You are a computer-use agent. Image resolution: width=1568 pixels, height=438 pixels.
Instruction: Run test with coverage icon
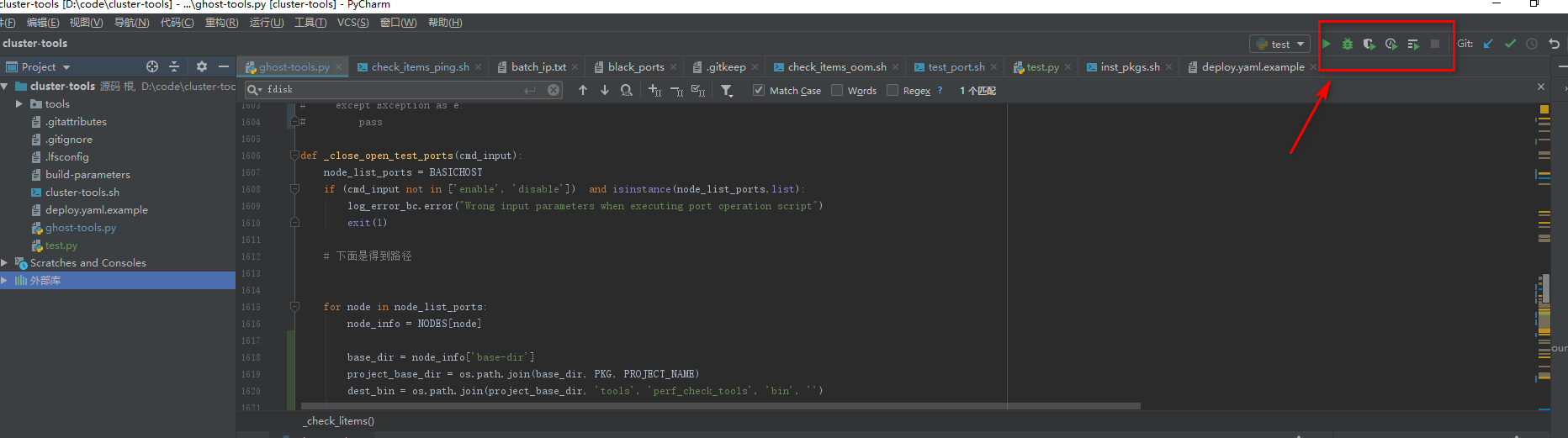(1369, 44)
